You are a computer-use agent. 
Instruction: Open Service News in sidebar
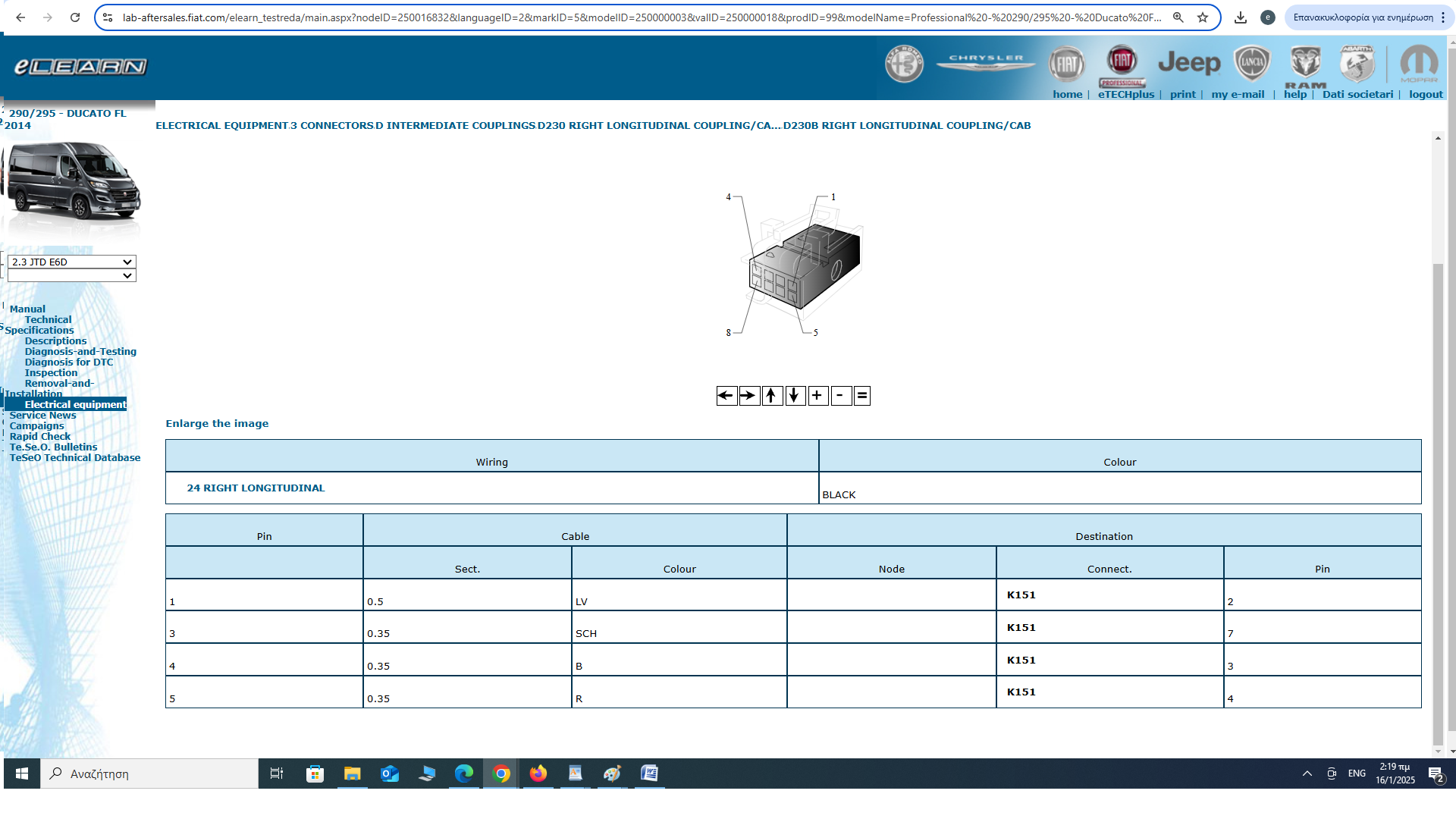[x=42, y=415]
